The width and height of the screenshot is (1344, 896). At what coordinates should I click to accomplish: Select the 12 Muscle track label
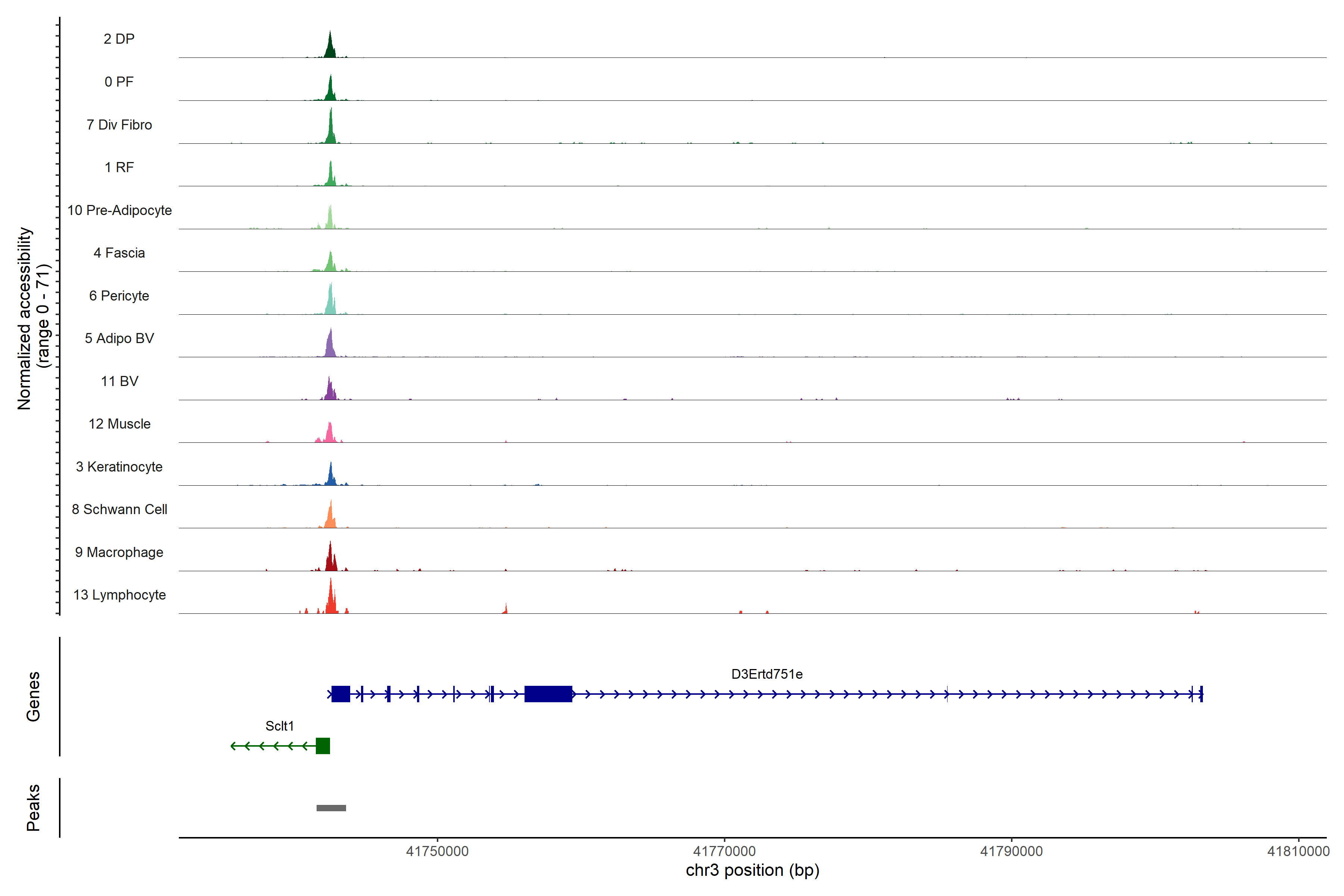119,424
